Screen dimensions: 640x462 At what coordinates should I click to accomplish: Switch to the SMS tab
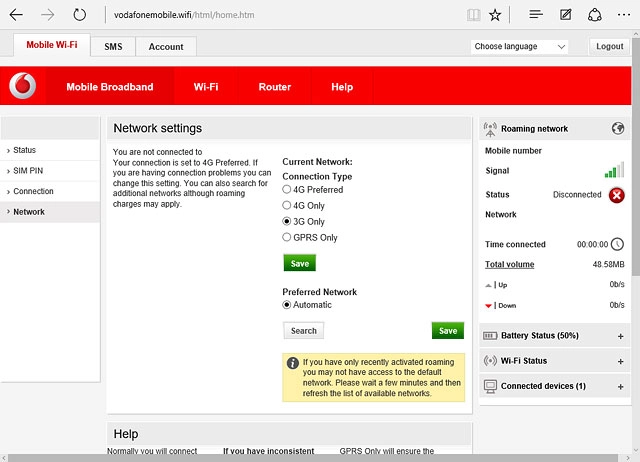[113, 47]
